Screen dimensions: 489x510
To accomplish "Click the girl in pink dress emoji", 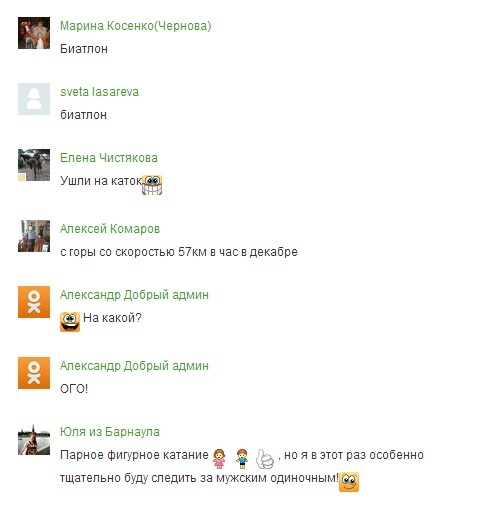I will pos(219,459).
